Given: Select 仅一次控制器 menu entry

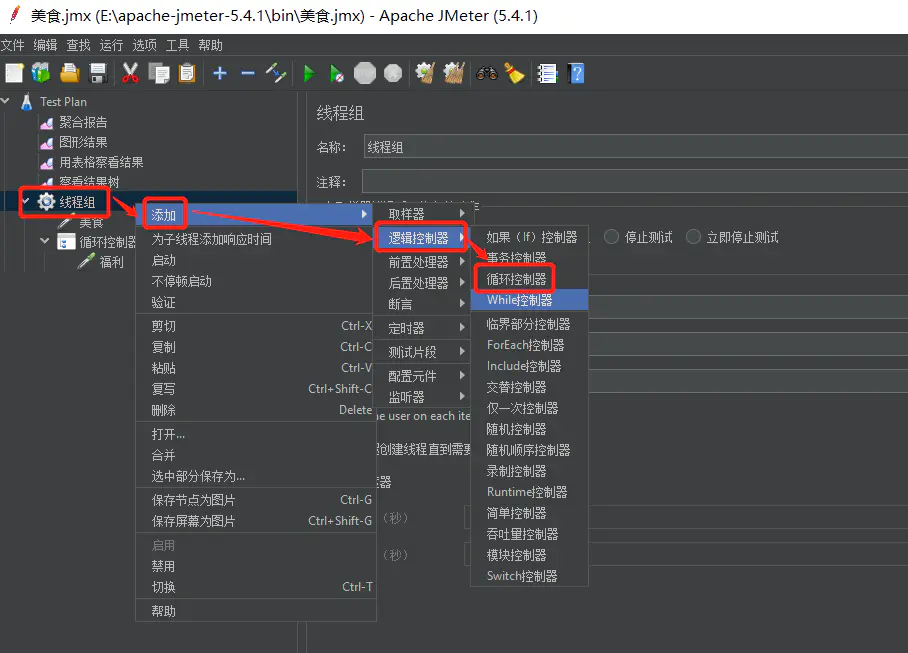Looking at the screenshot, I should 529,408.
